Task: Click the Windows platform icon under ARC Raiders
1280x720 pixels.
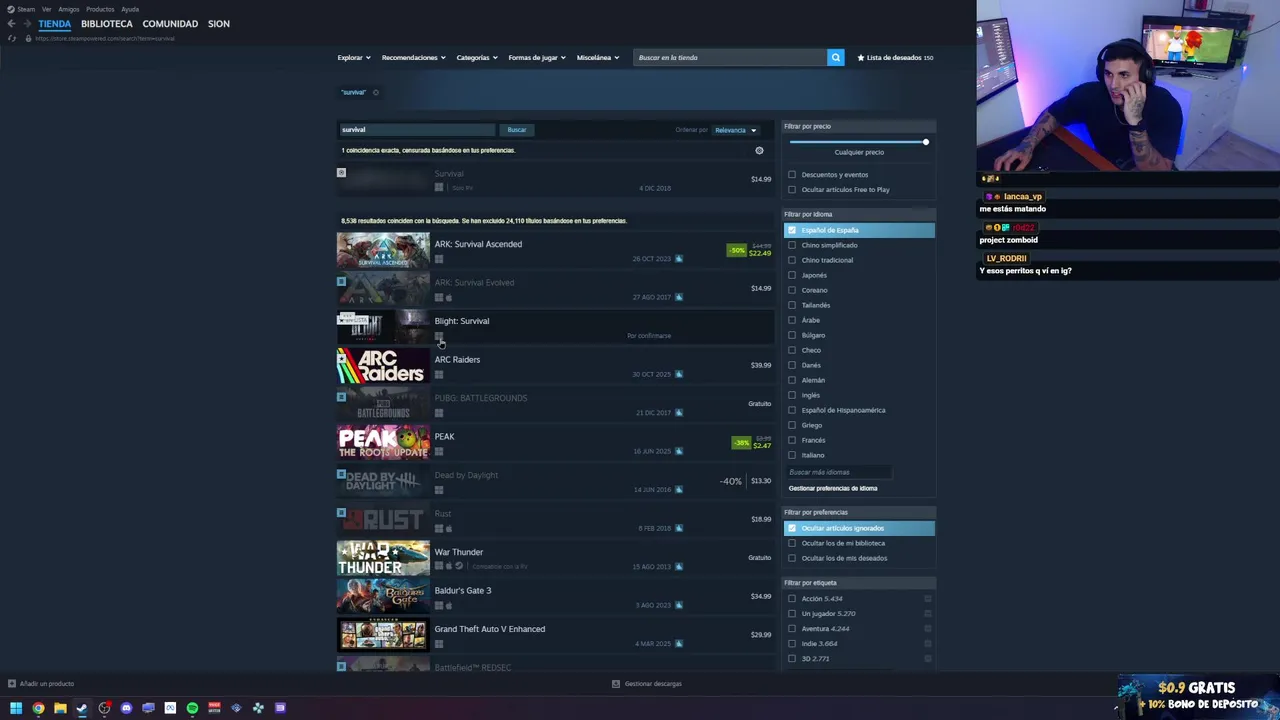Action: (438, 374)
